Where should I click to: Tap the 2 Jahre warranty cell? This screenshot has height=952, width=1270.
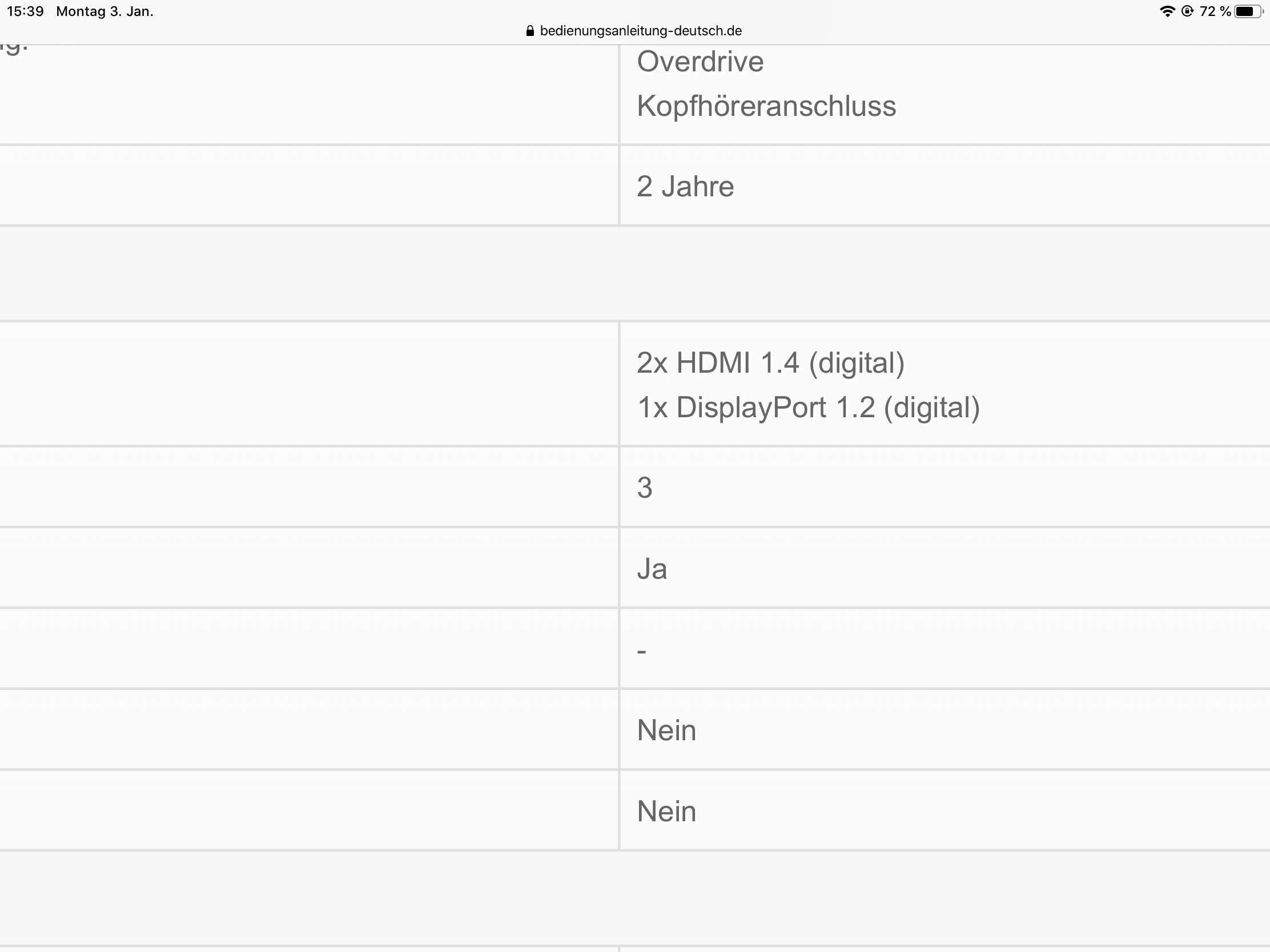945,186
